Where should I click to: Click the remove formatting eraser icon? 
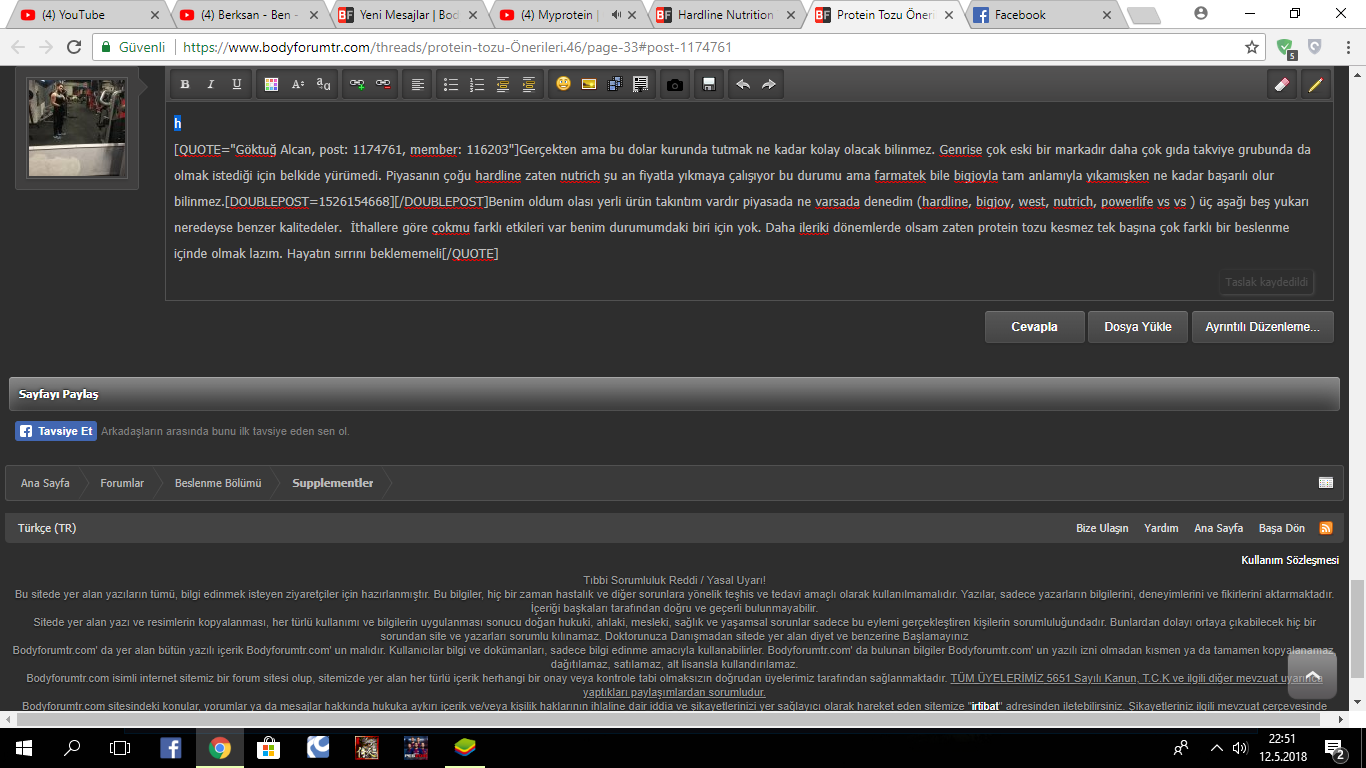(1282, 85)
